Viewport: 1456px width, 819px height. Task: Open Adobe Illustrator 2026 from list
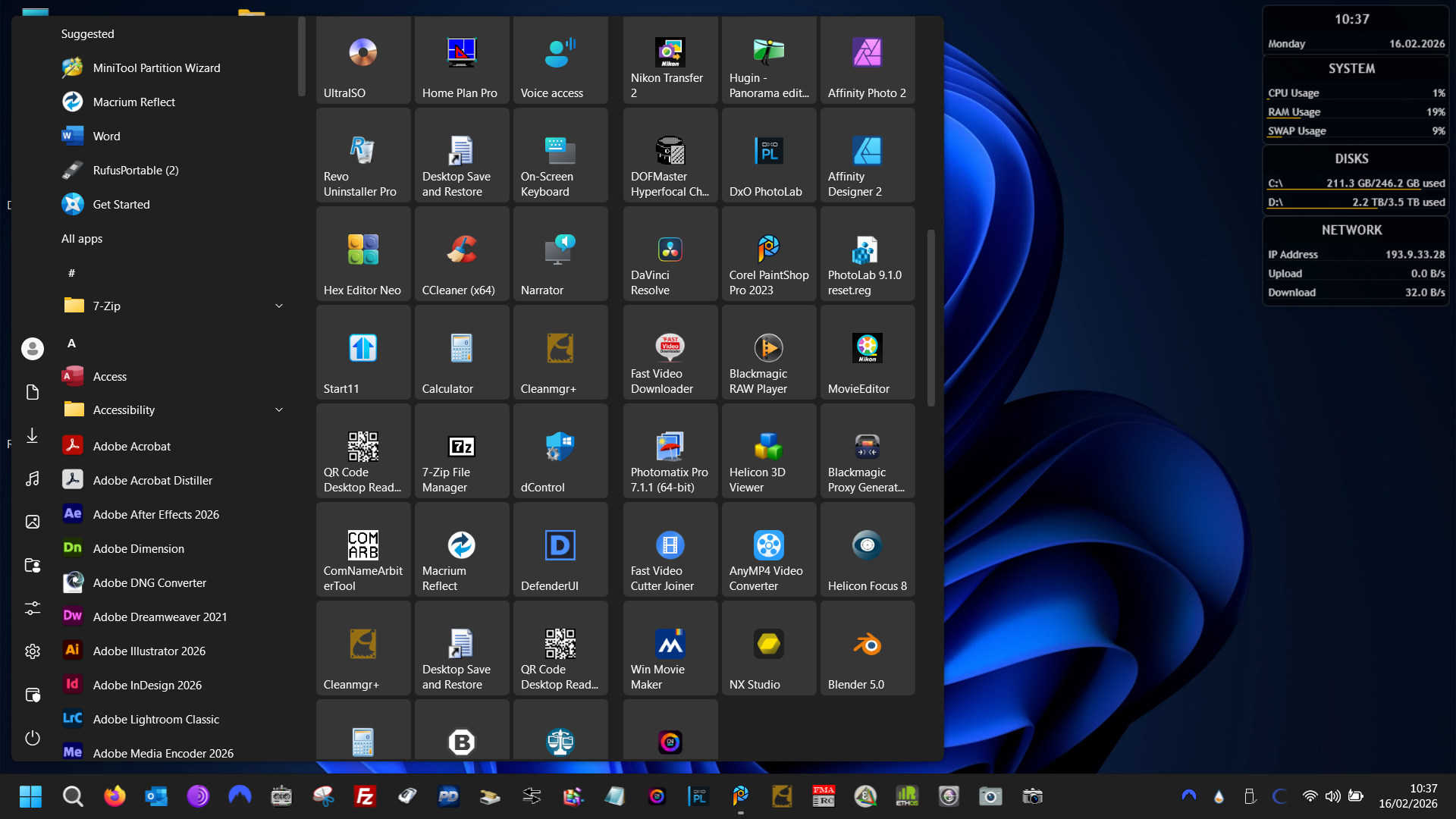149,651
